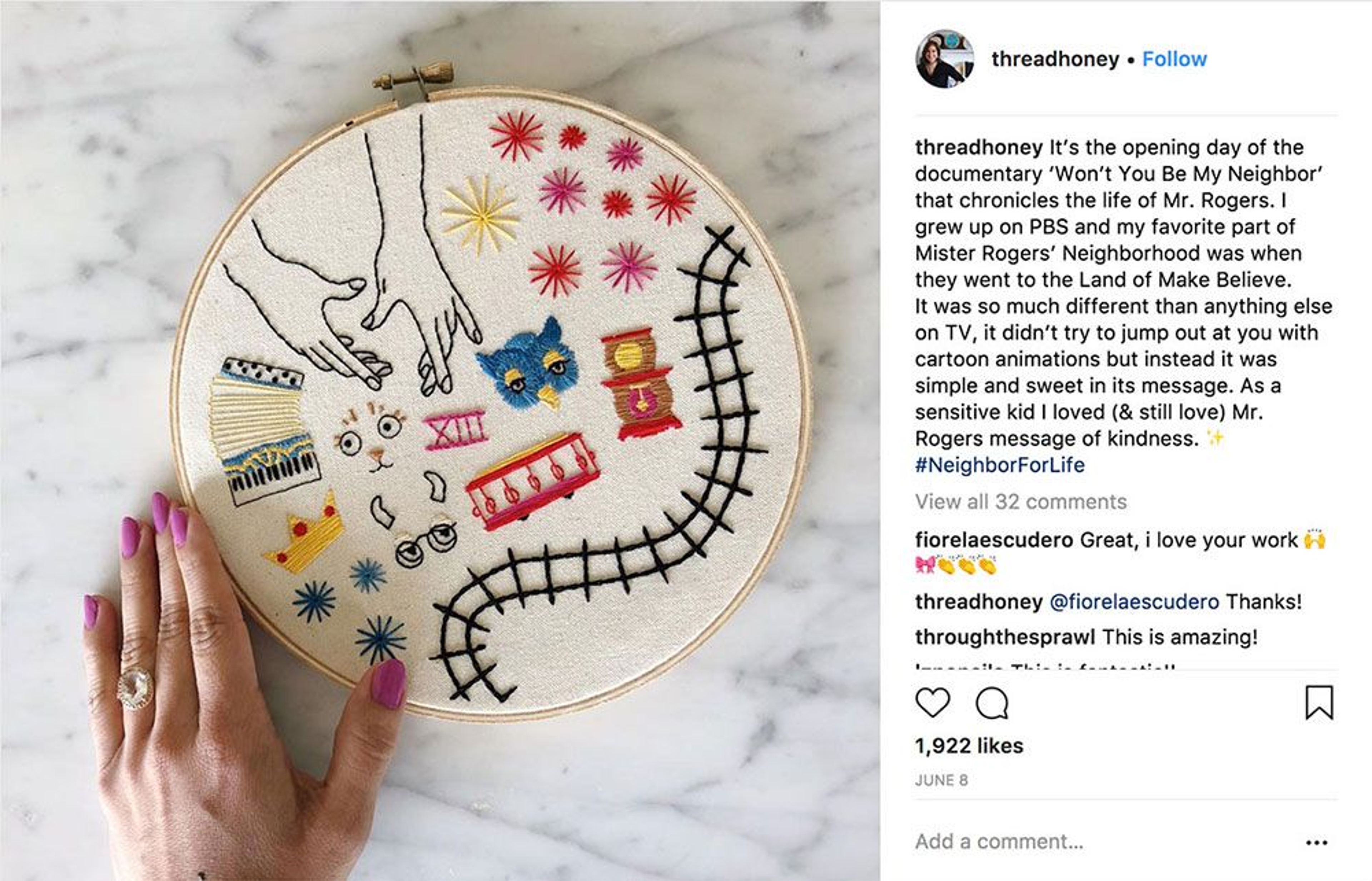Click threadhoney name in the caption
This screenshot has width=1372, height=881.
pyautogui.click(x=979, y=148)
